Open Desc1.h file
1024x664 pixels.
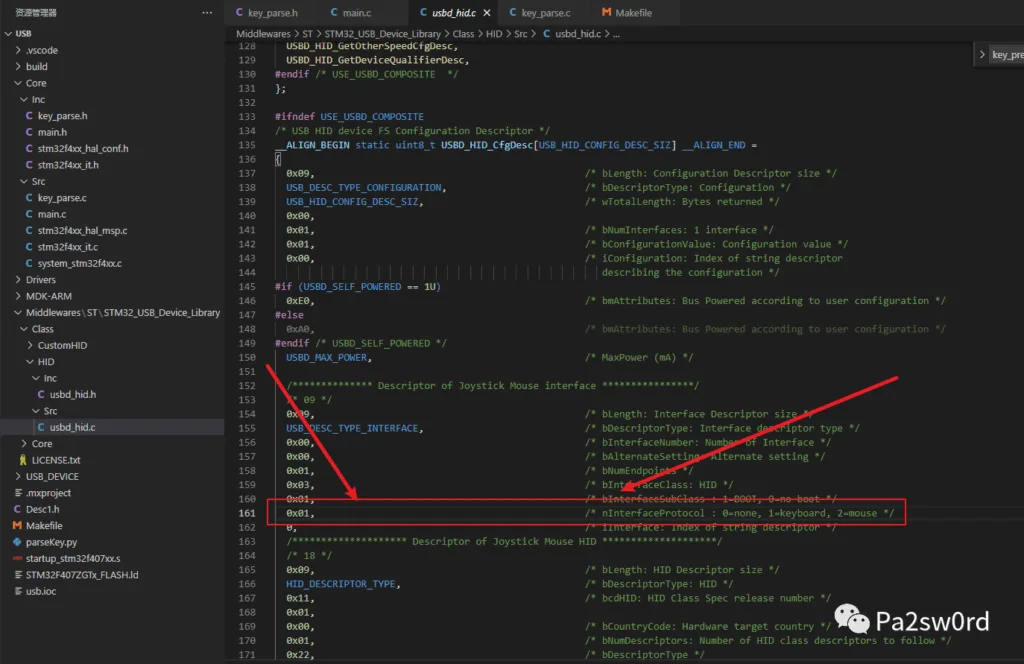pyautogui.click(x=42, y=509)
